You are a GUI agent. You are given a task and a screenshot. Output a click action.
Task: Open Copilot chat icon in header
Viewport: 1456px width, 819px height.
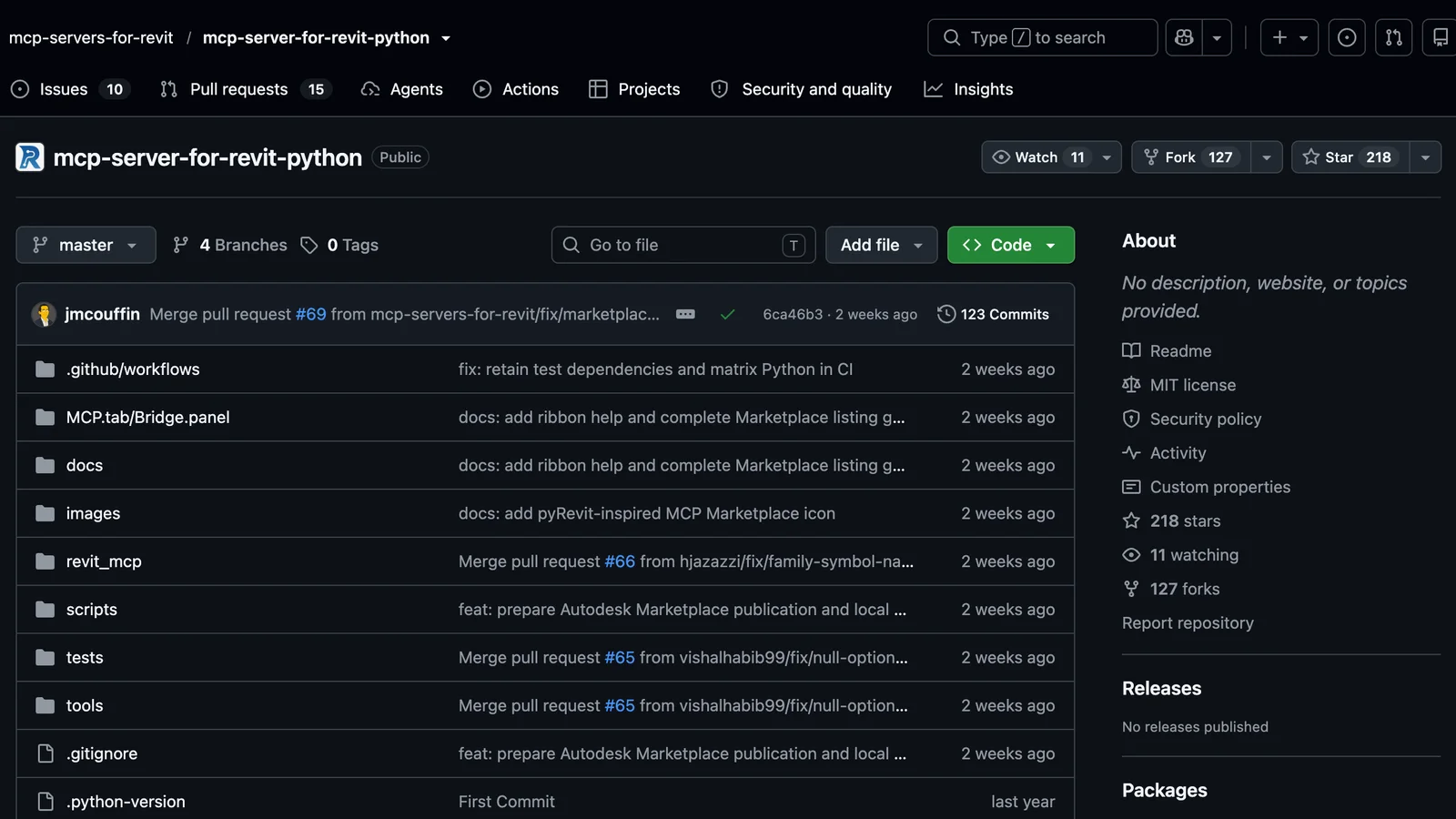1184,37
